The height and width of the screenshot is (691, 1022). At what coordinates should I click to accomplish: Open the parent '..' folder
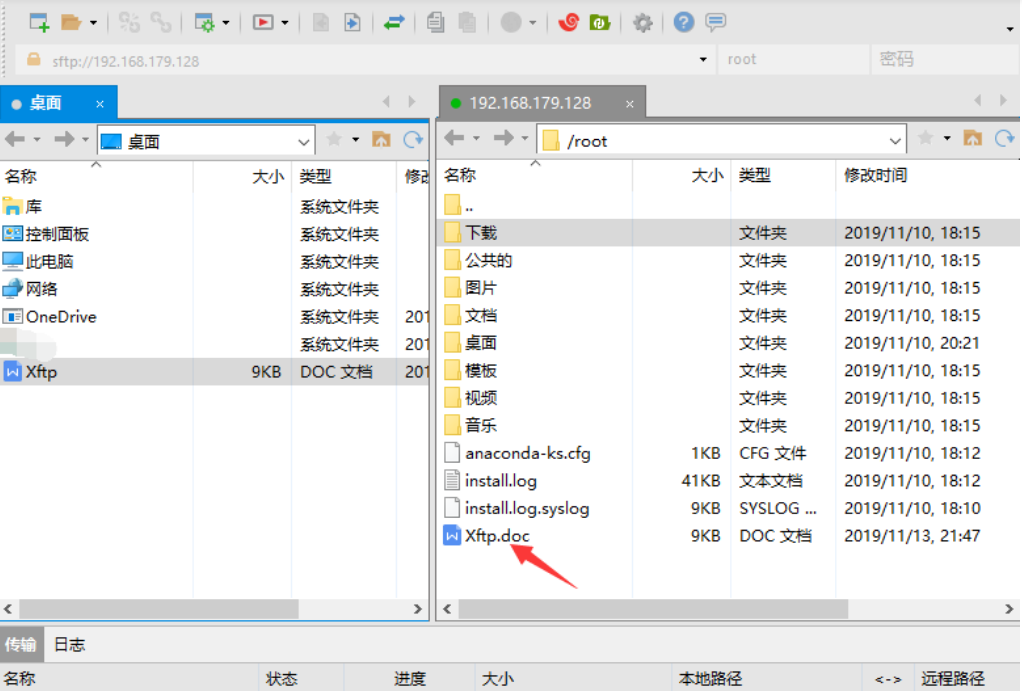[x=469, y=206]
